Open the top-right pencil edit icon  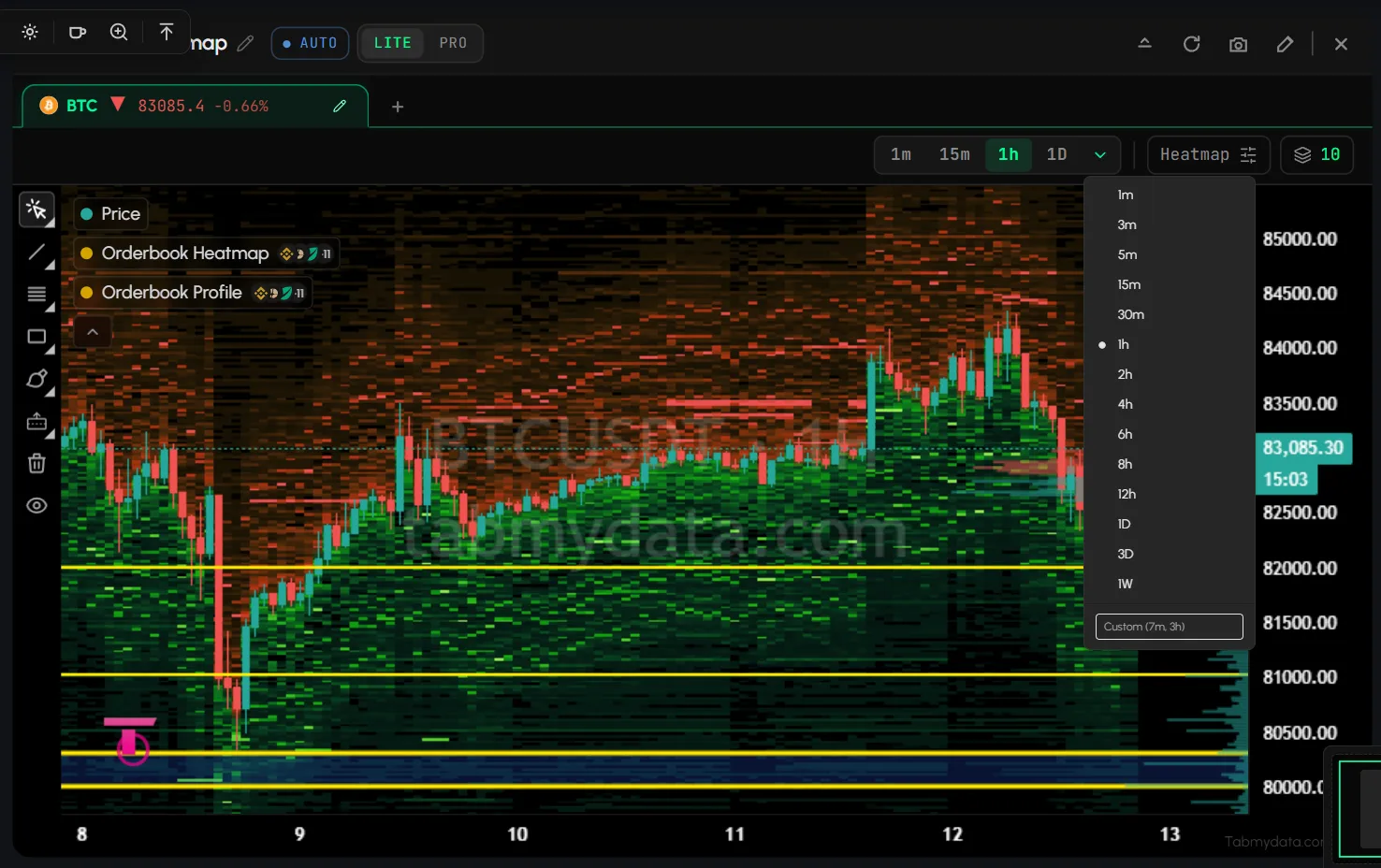click(x=1285, y=44)
